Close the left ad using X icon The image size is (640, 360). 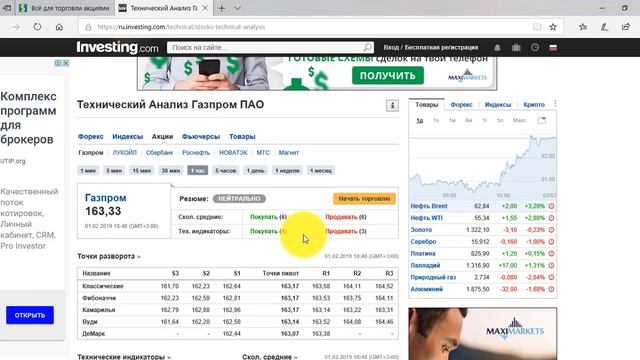pyautogui.click(x=66, y=63)
